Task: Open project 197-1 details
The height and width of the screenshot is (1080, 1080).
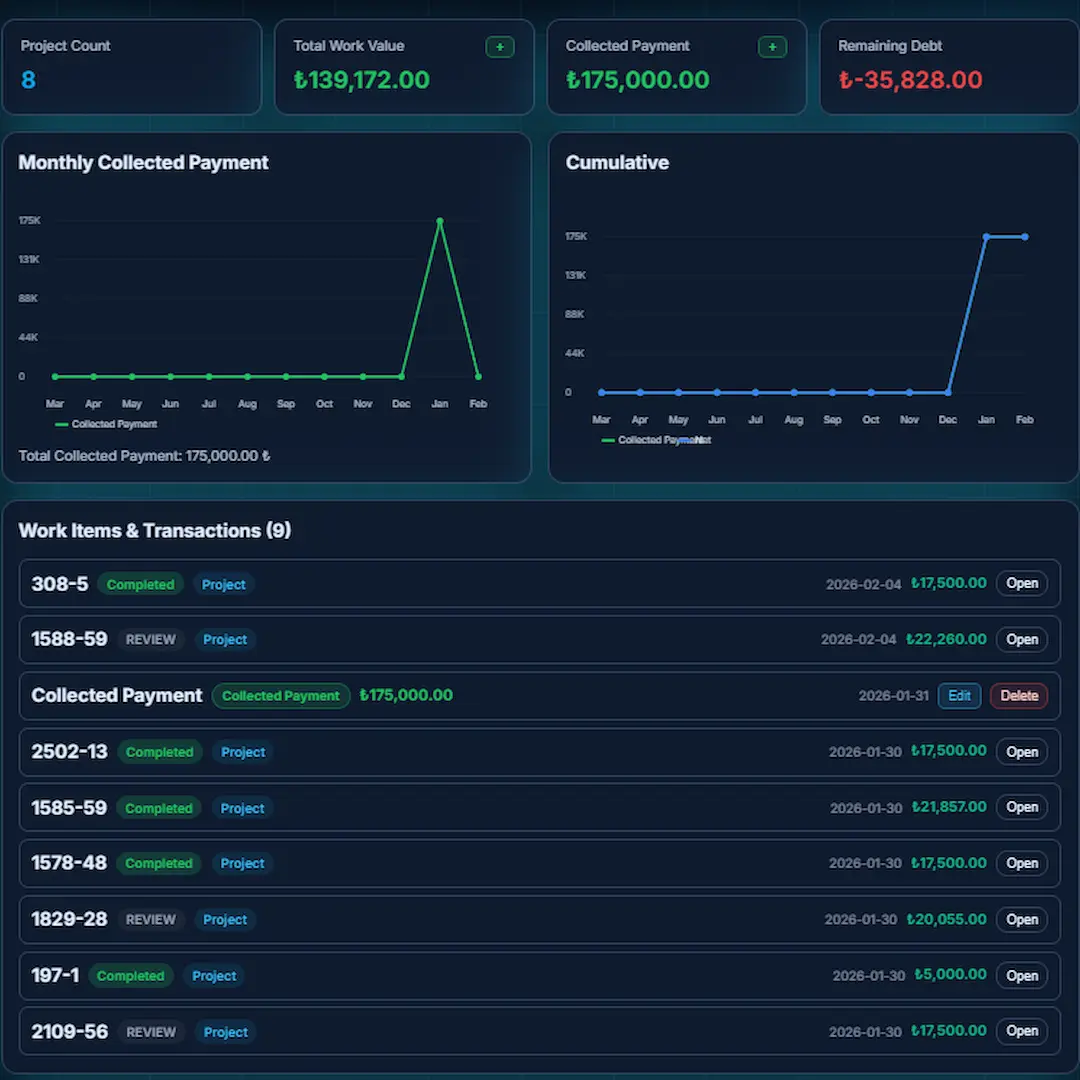Action: (x=1021, y=976)
